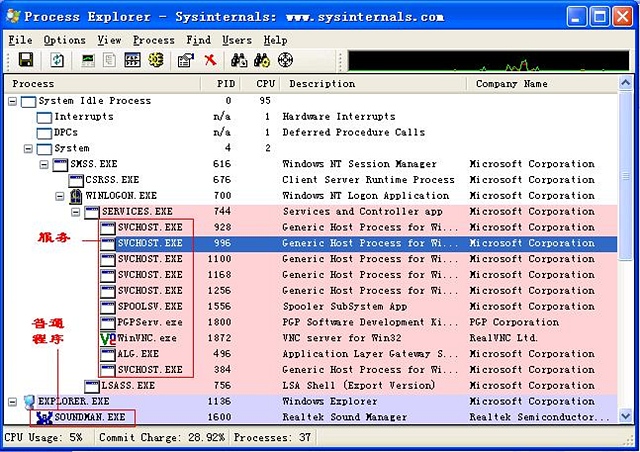Sort by the CPU column header

(x=260, y=84)
